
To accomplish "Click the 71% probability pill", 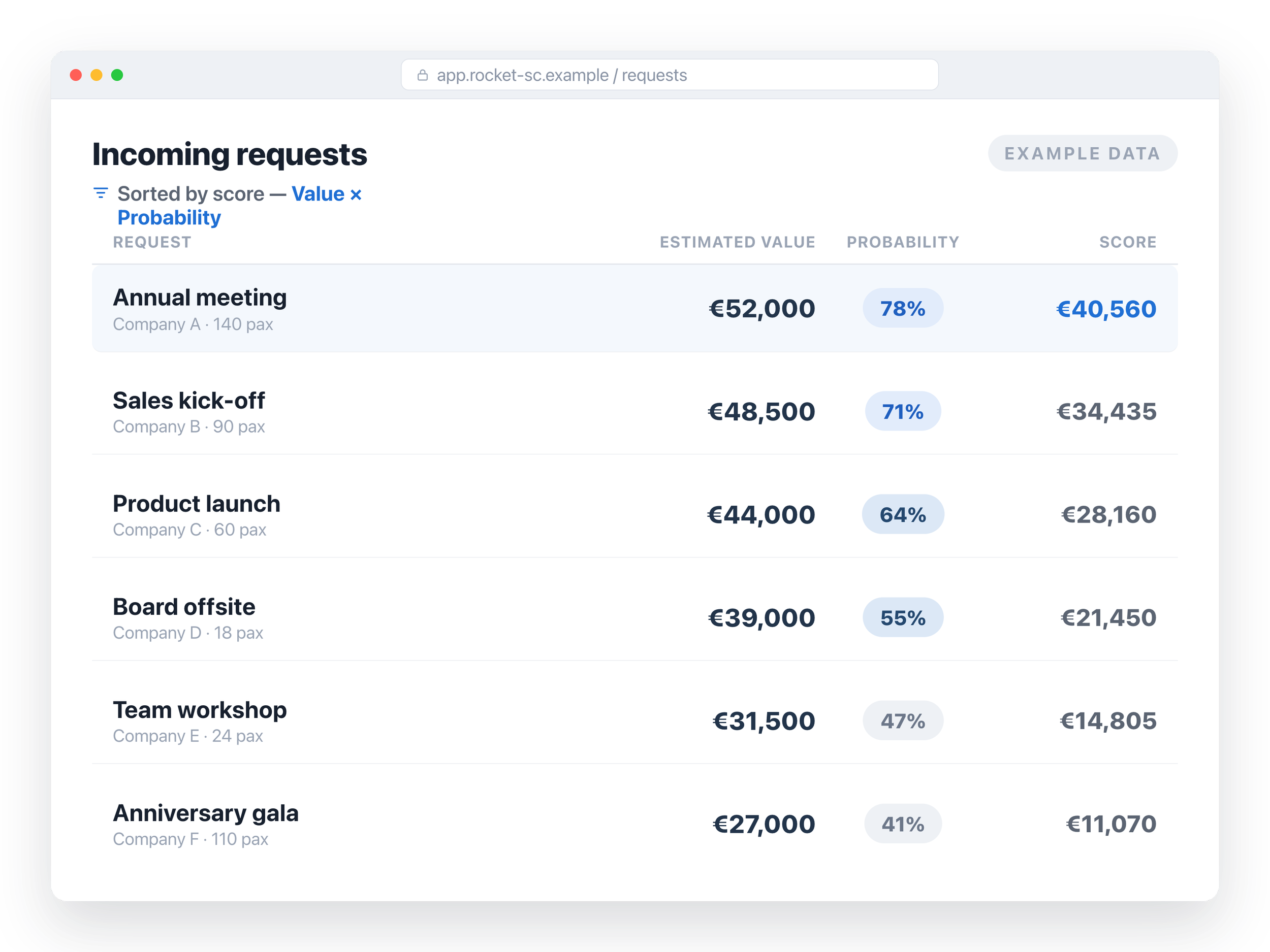I will tap(903, 411).
